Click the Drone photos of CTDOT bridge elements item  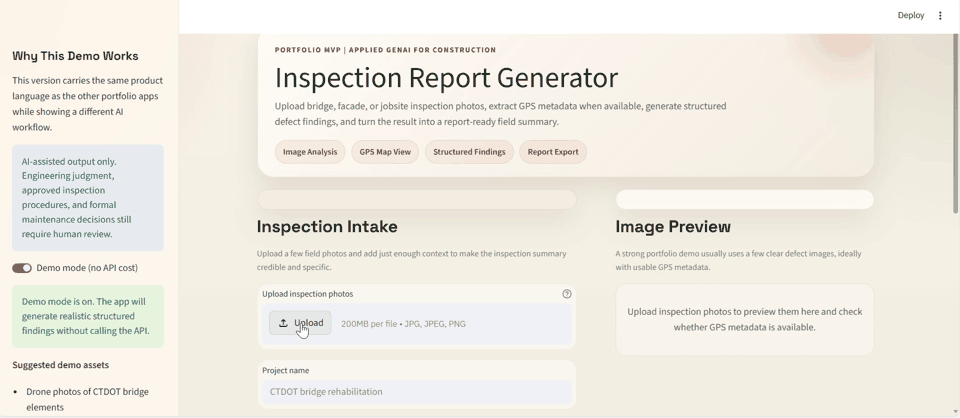tap(88, 399)
